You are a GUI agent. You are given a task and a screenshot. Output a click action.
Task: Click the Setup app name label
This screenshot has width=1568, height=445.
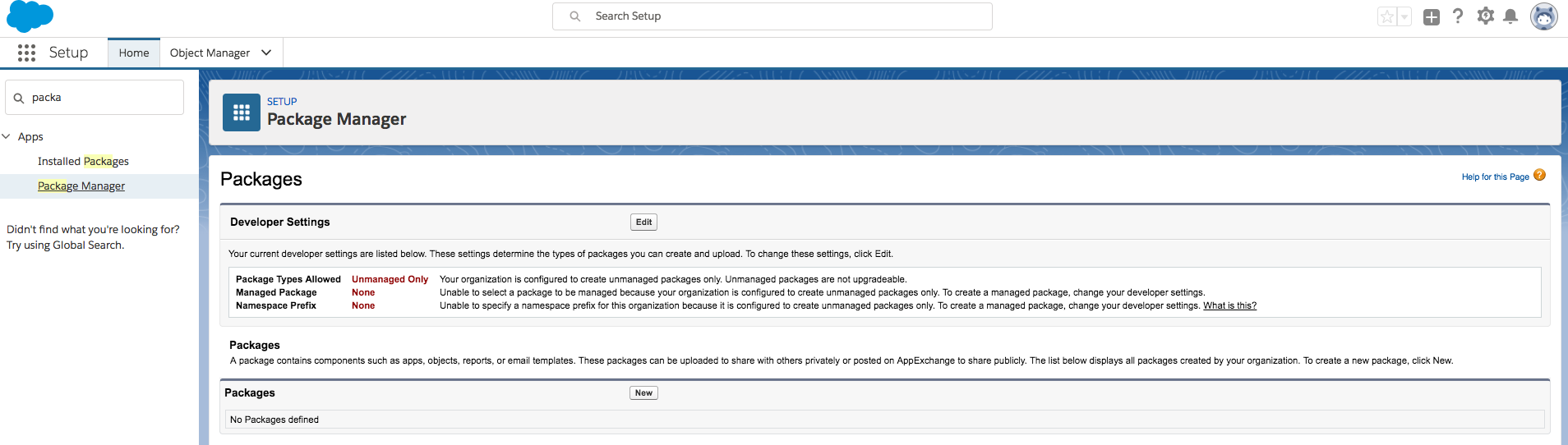point(68,53)
